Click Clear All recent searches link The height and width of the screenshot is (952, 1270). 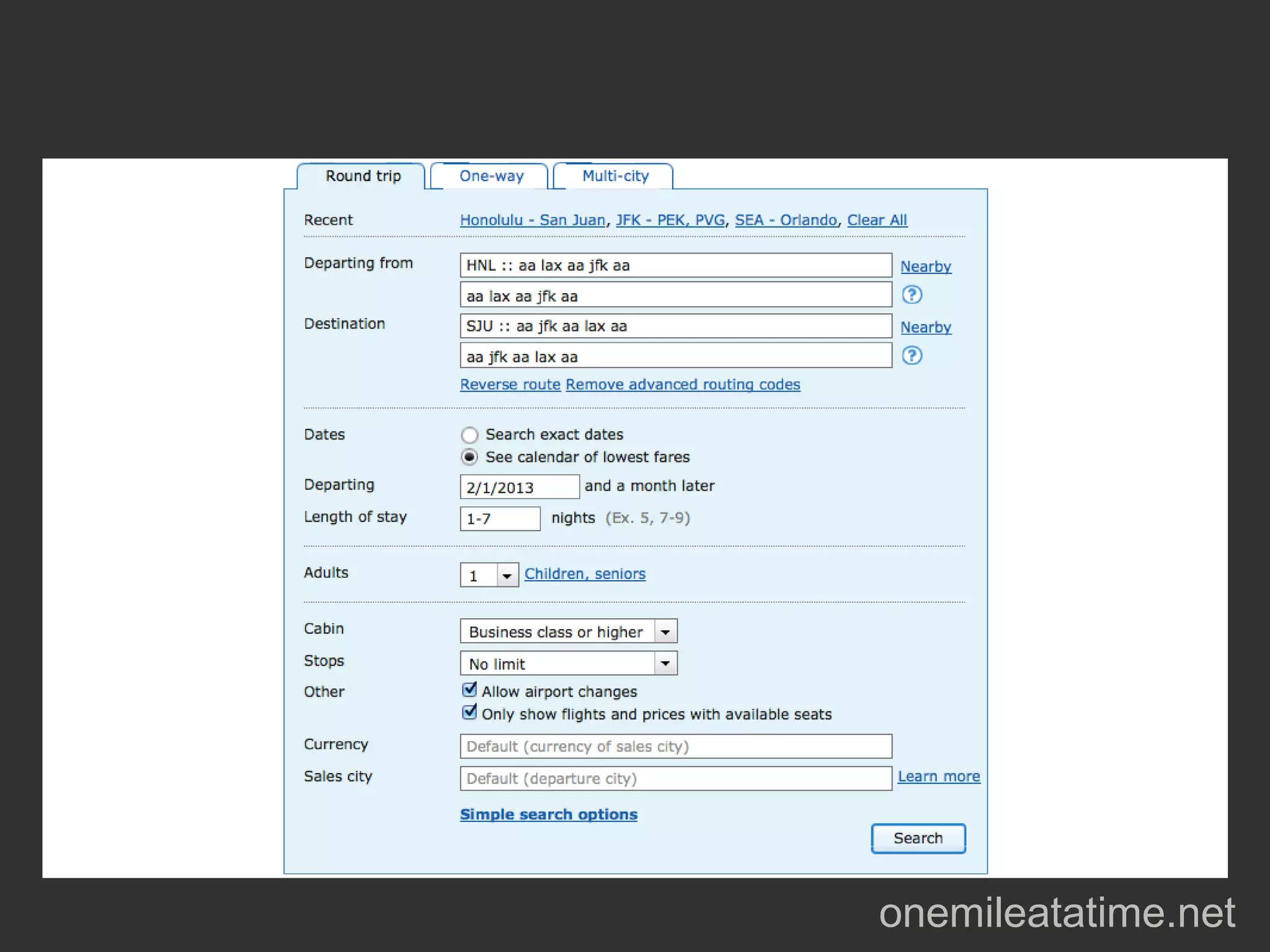point(877,221)
